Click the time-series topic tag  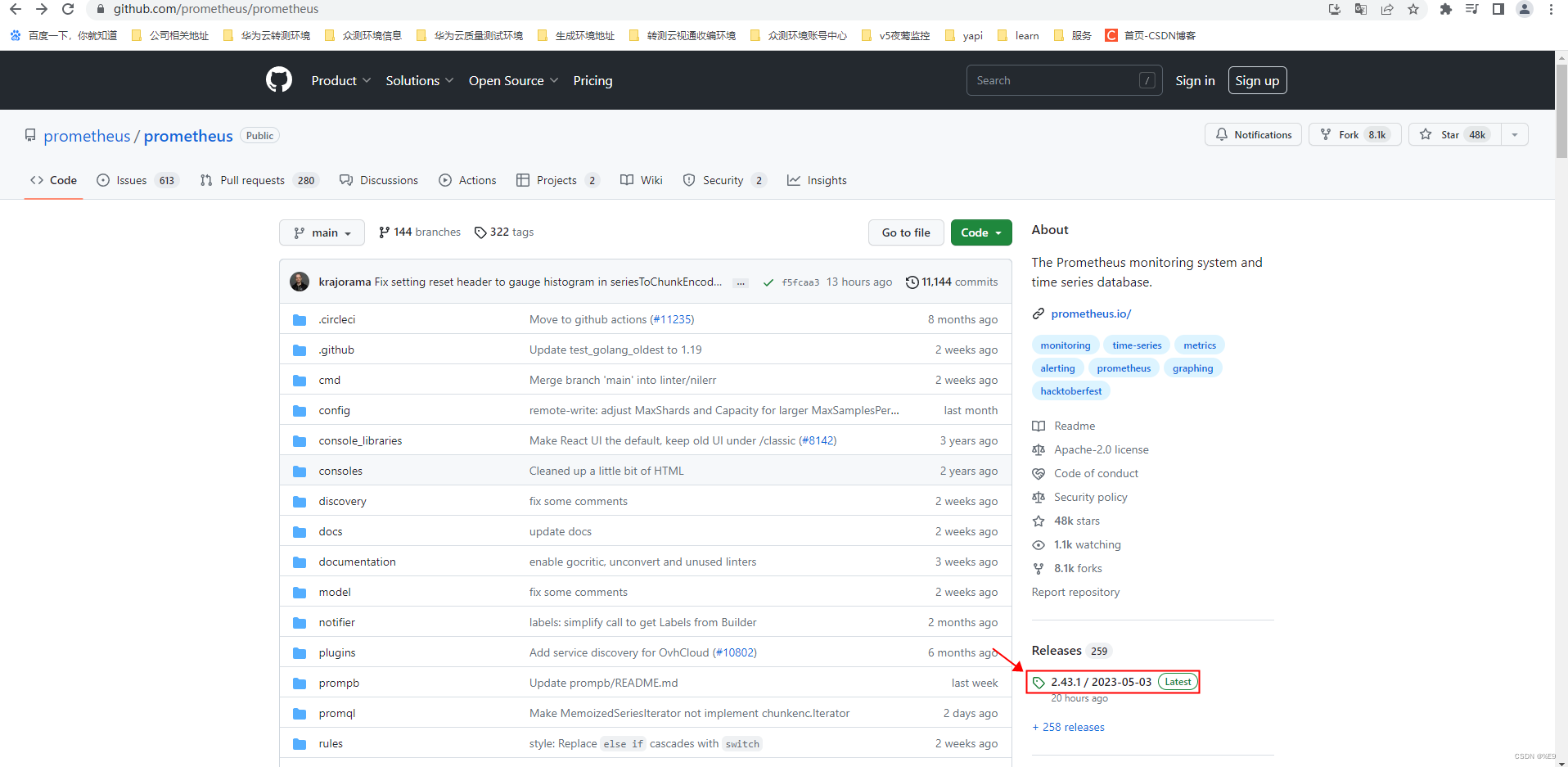coord(1137,345)
